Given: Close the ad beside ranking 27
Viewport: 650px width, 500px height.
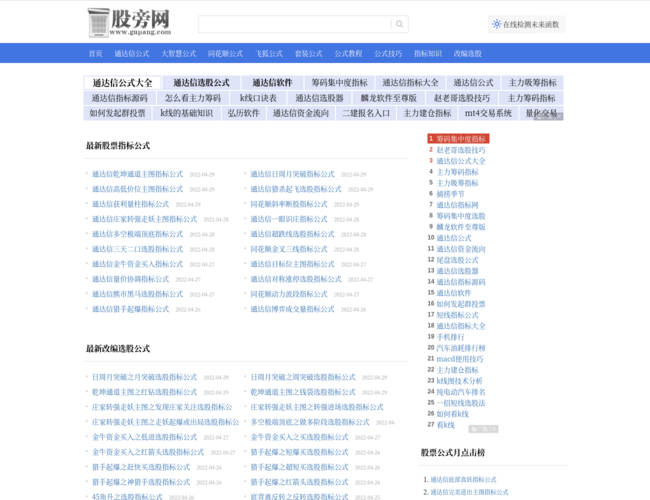Looking at the screenshot, I should pyautogui.click(x=493, y=429).
